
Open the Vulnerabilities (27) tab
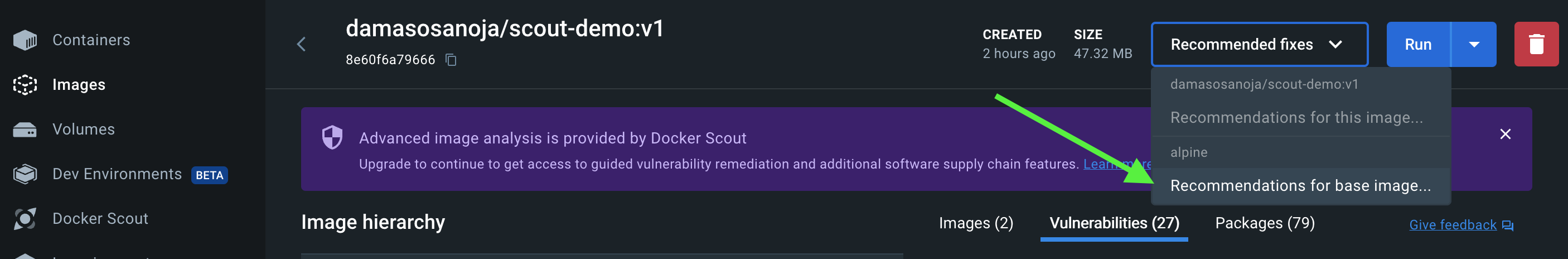[x=1114, y=223]
